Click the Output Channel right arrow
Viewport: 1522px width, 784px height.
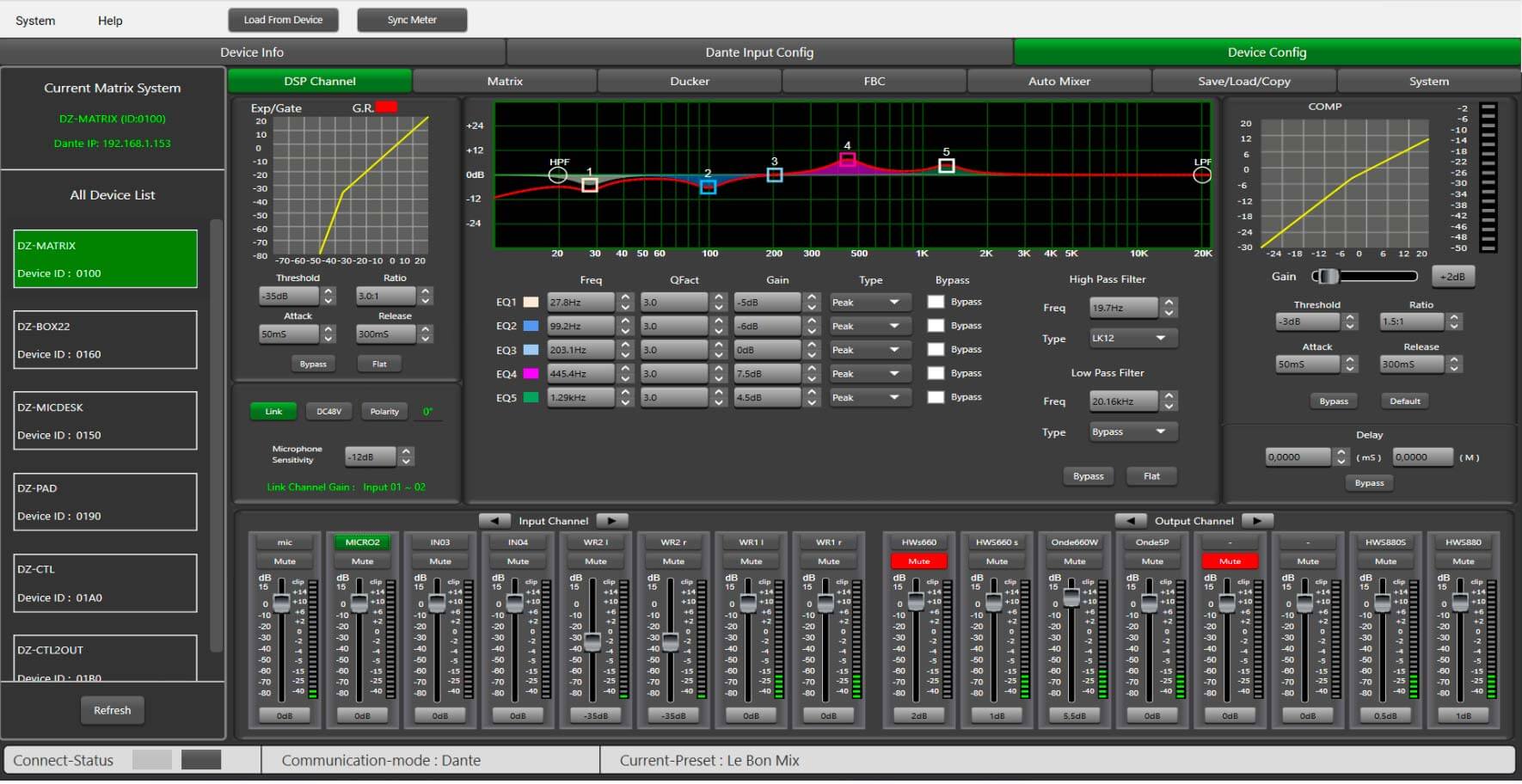pos(1256,521)
